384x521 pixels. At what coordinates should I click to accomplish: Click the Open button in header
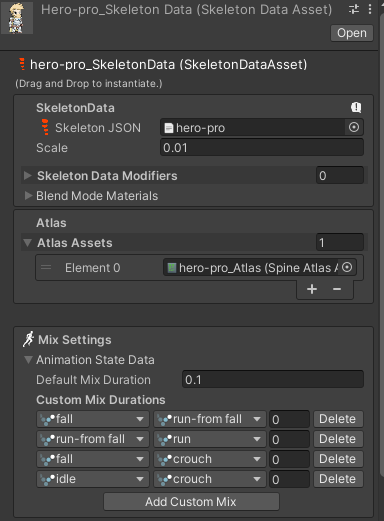[352, 33]
